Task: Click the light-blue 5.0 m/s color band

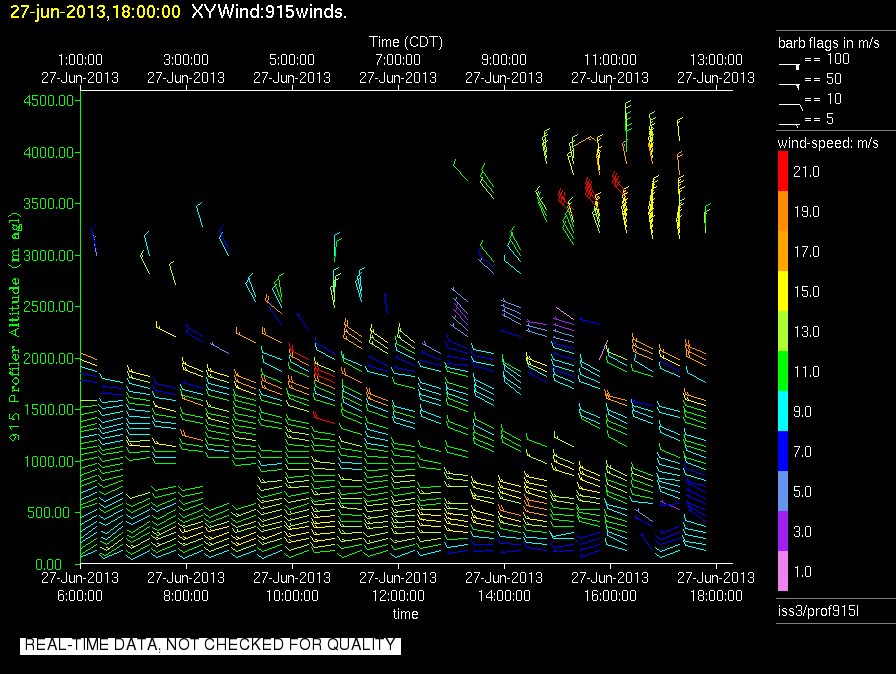Action: coord(783,491)
